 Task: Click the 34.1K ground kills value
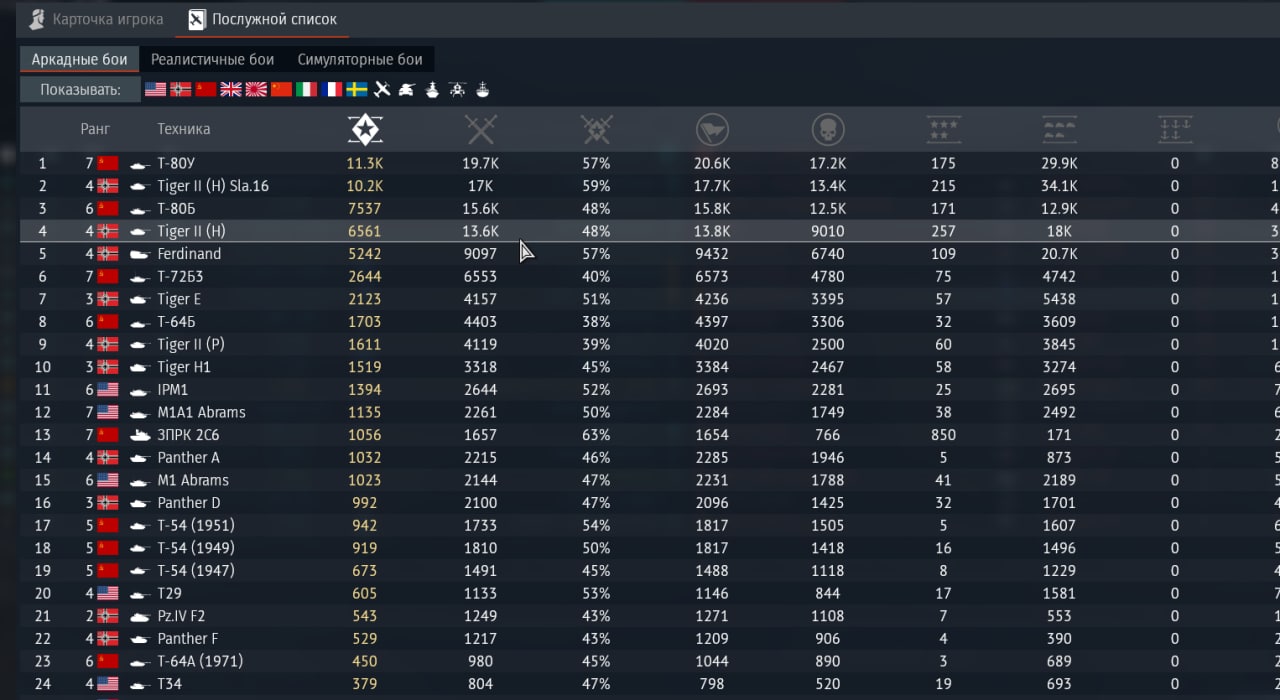1059,186
